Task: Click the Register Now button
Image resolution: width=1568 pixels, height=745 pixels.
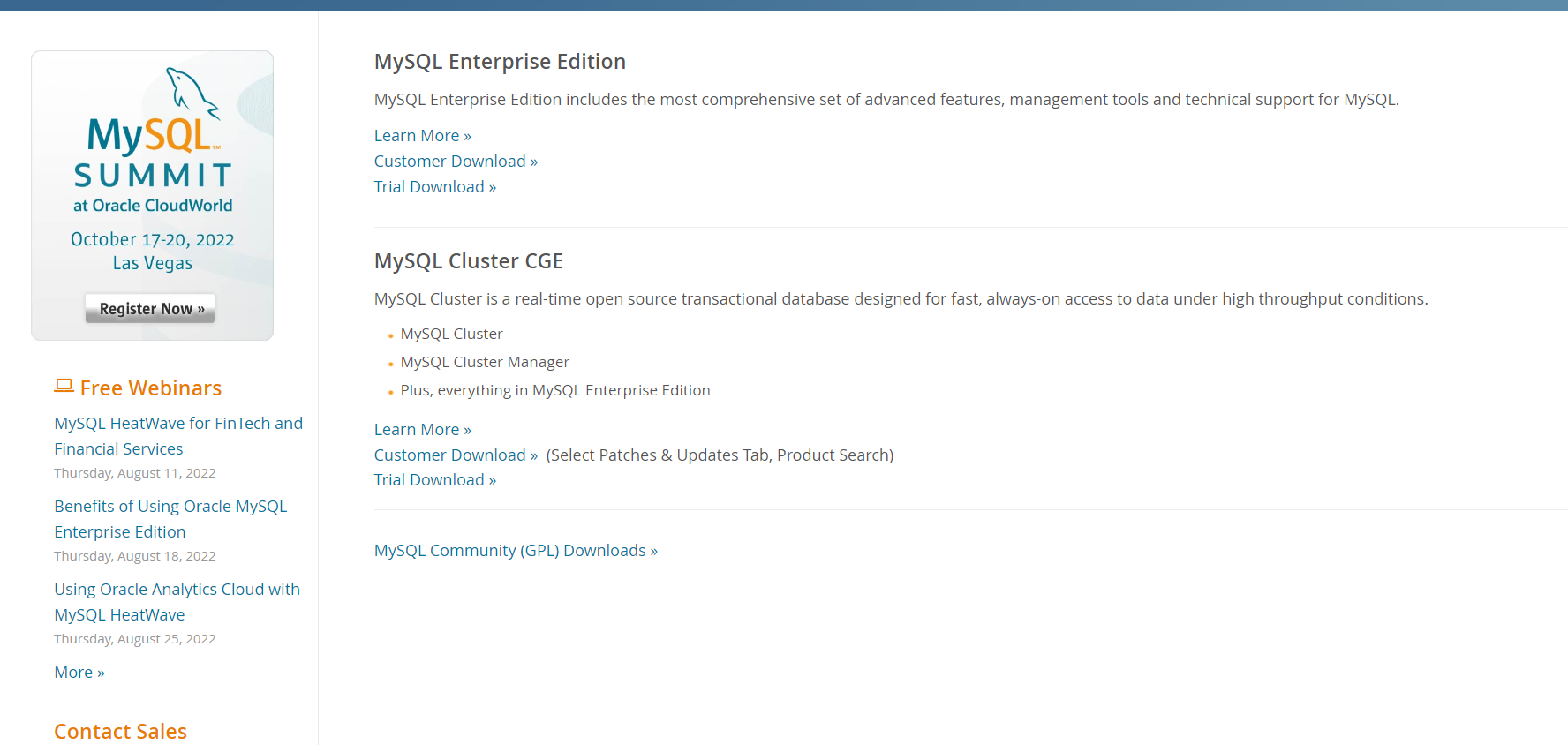Action: pos(150,308)
